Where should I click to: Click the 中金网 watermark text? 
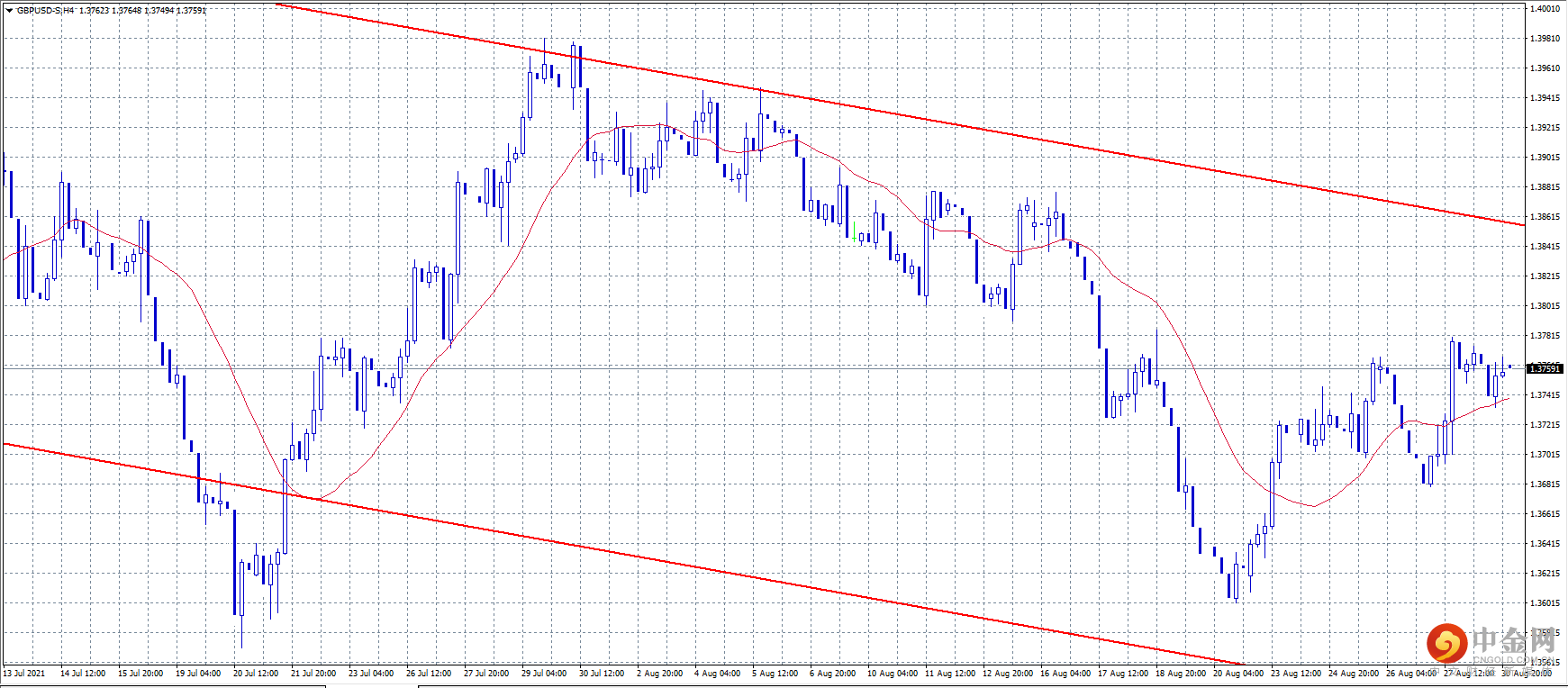(x=1514, y=639)
